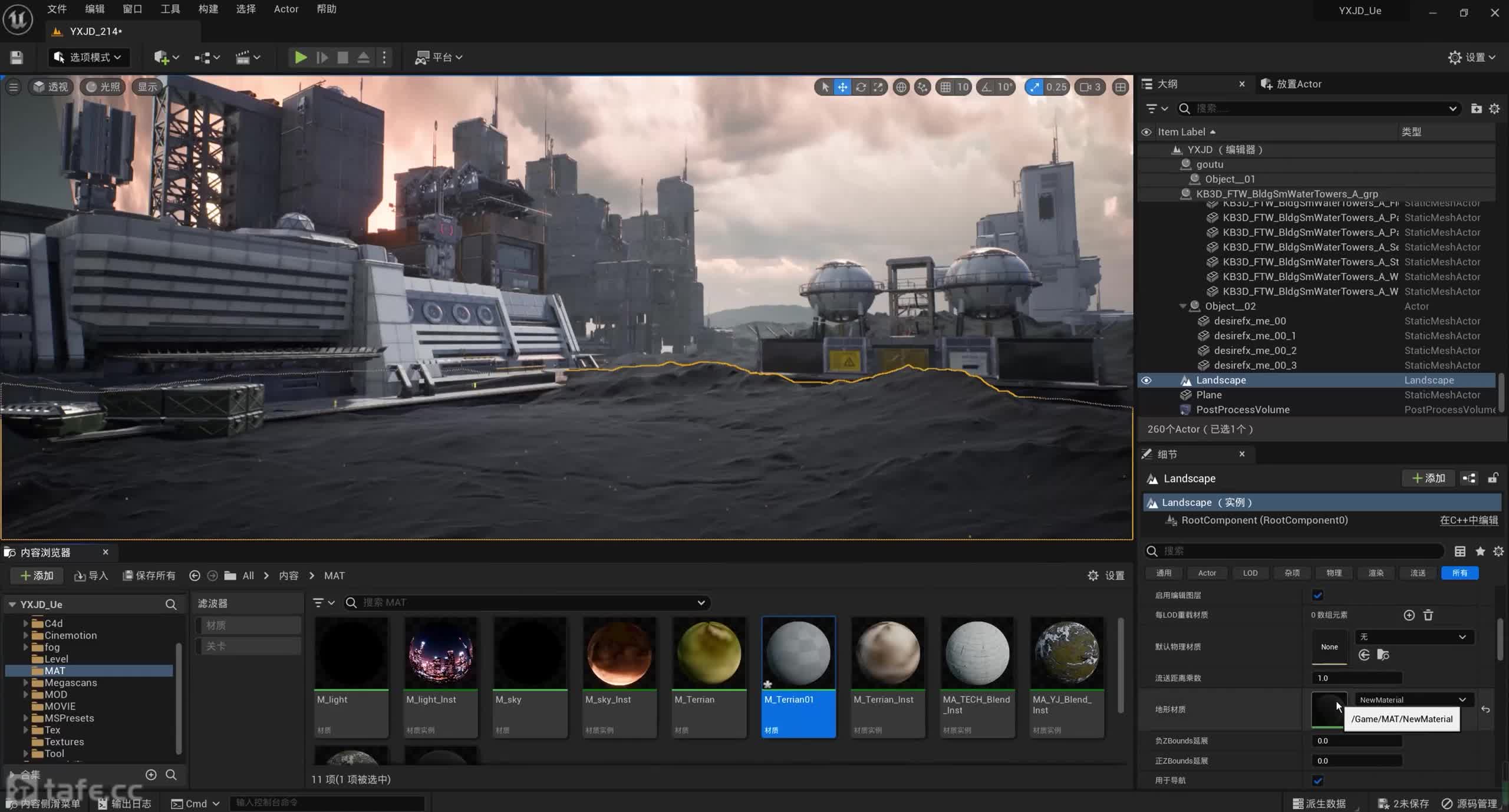The width and height of the screenshot is (1509, 812).
Task: Save the current level with the floppy icon
Action: pyautogui.click(x=17, y=57)
